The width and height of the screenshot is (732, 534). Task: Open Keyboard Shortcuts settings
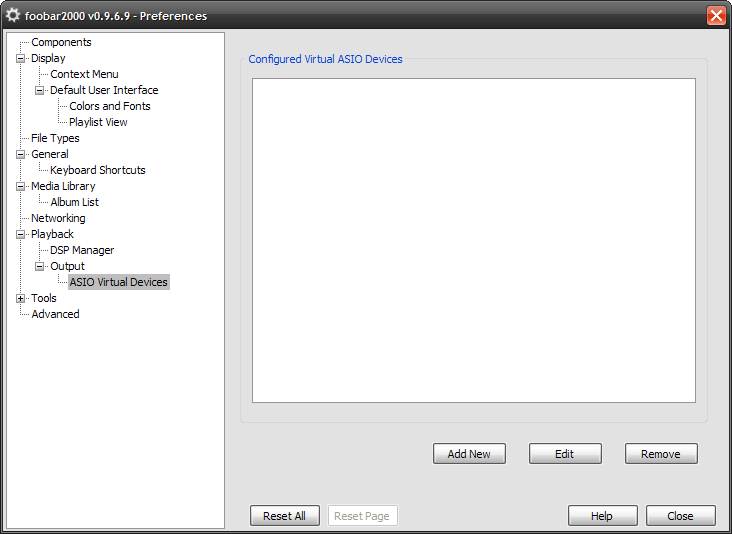click(x=98, y=170)
